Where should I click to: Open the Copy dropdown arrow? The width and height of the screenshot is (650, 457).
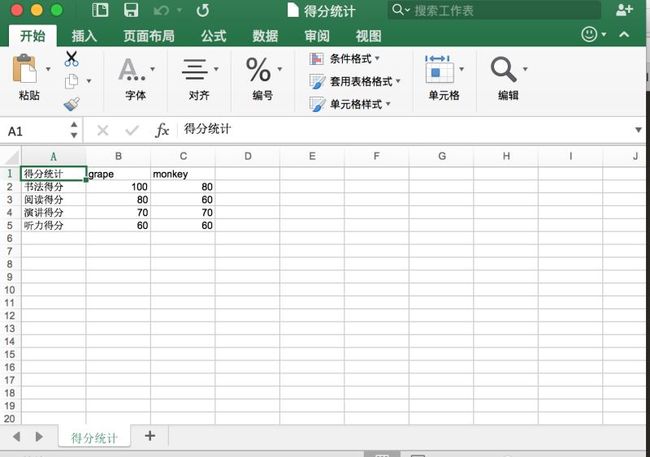(89, 81)
